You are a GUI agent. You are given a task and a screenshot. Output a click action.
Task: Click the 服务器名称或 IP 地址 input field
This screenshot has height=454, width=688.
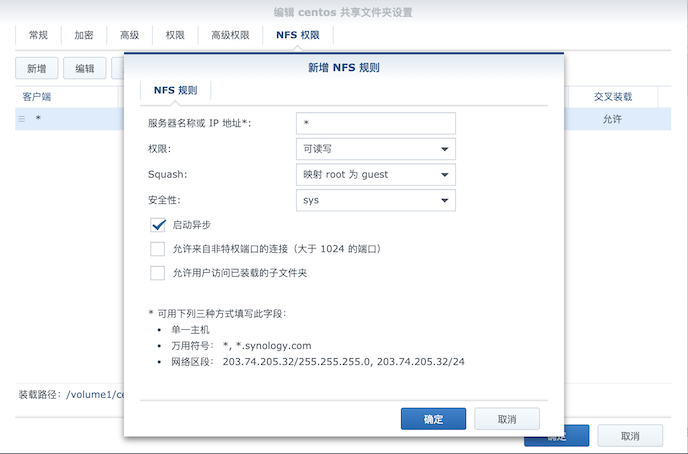pos(376,123)
